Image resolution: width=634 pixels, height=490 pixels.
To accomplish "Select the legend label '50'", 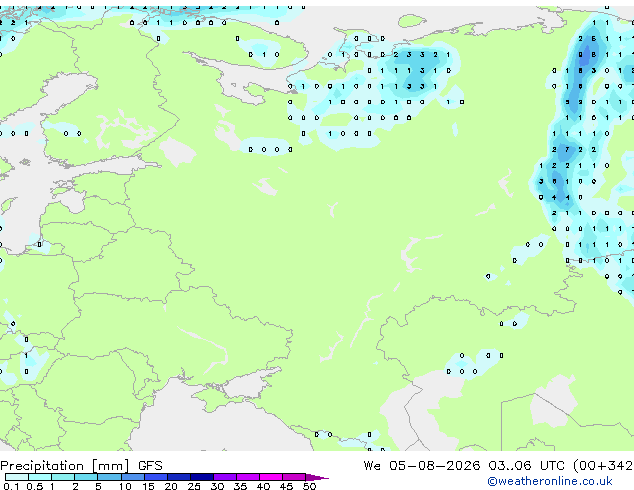I will point(309,486).
